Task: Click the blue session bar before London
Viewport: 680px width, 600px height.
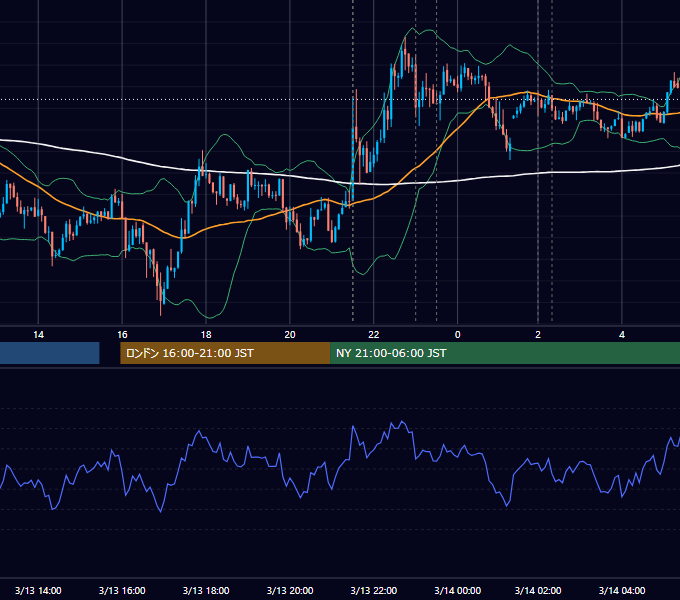Action: tap(49, 353)
